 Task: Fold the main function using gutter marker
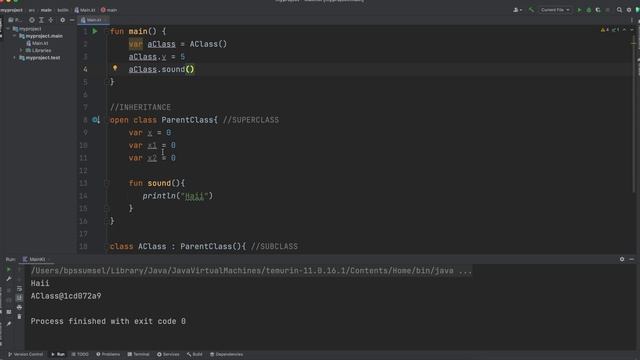107,31
